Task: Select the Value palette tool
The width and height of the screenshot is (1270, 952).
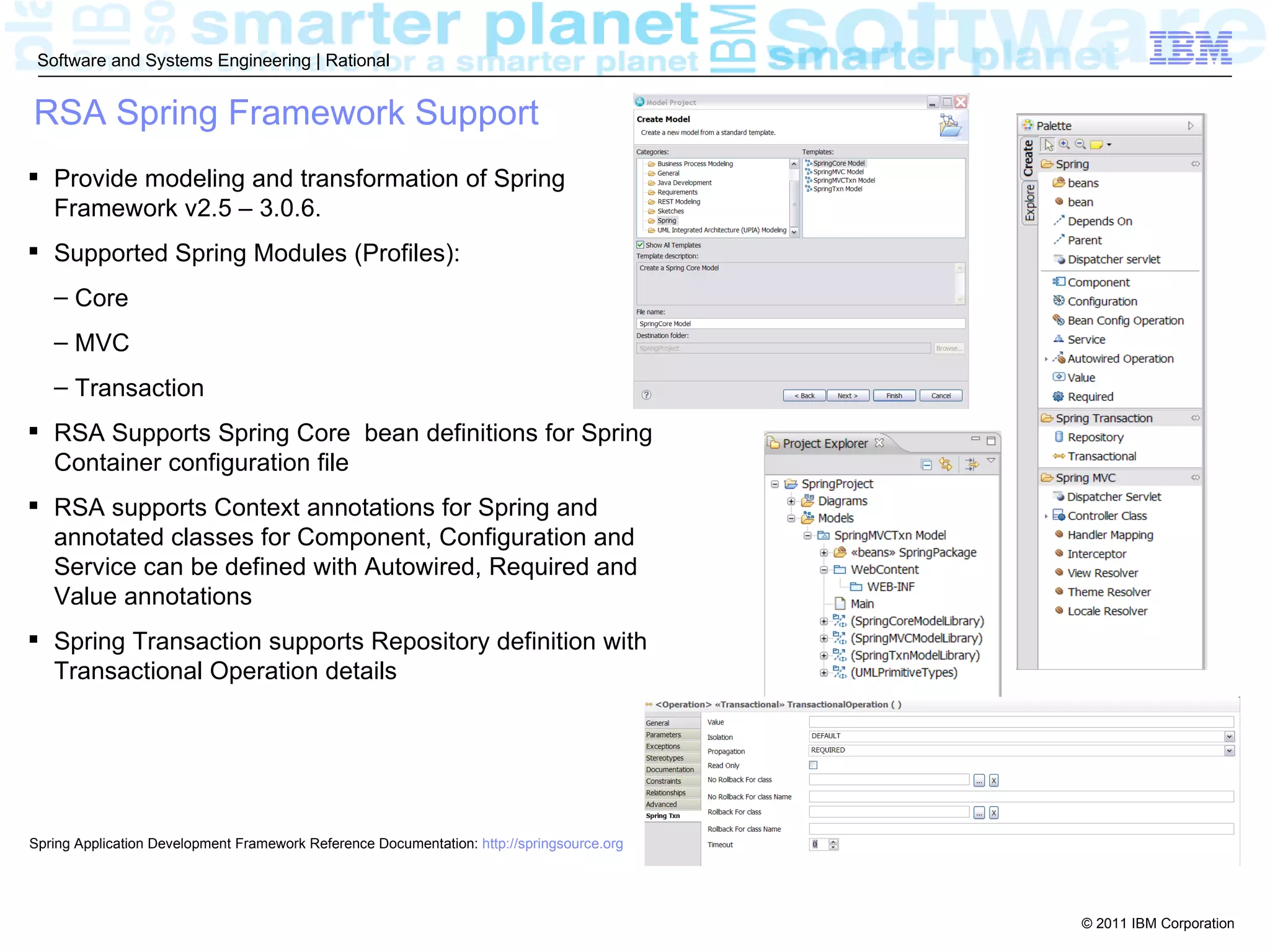Action: coord(1074,377)
